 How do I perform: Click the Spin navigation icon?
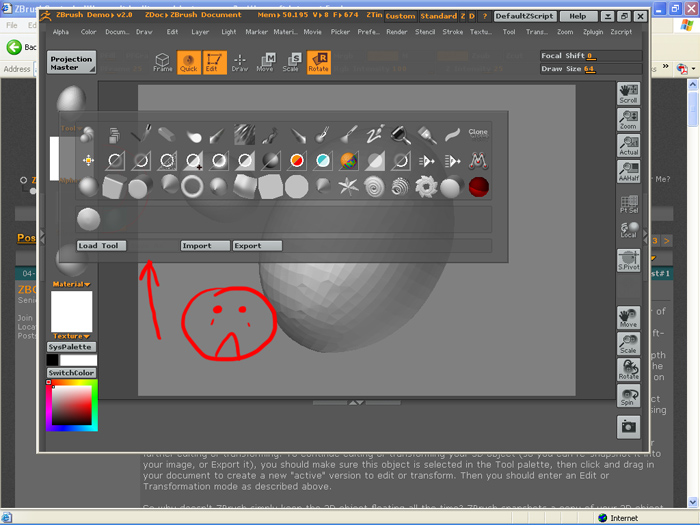pyautogui.click(x=629, y=396)
